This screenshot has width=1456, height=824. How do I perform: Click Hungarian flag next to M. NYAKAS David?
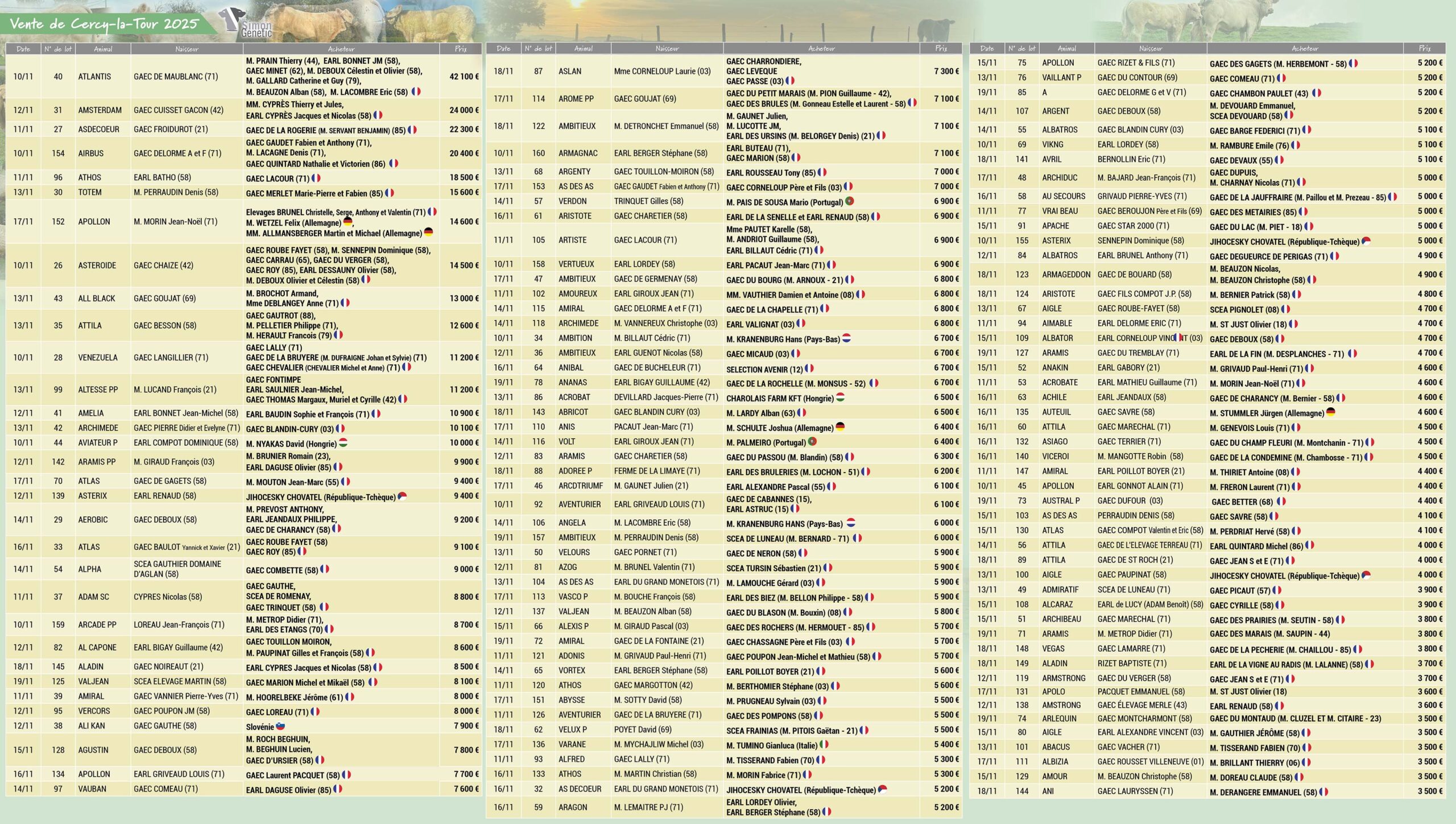[x=343, y=442]
